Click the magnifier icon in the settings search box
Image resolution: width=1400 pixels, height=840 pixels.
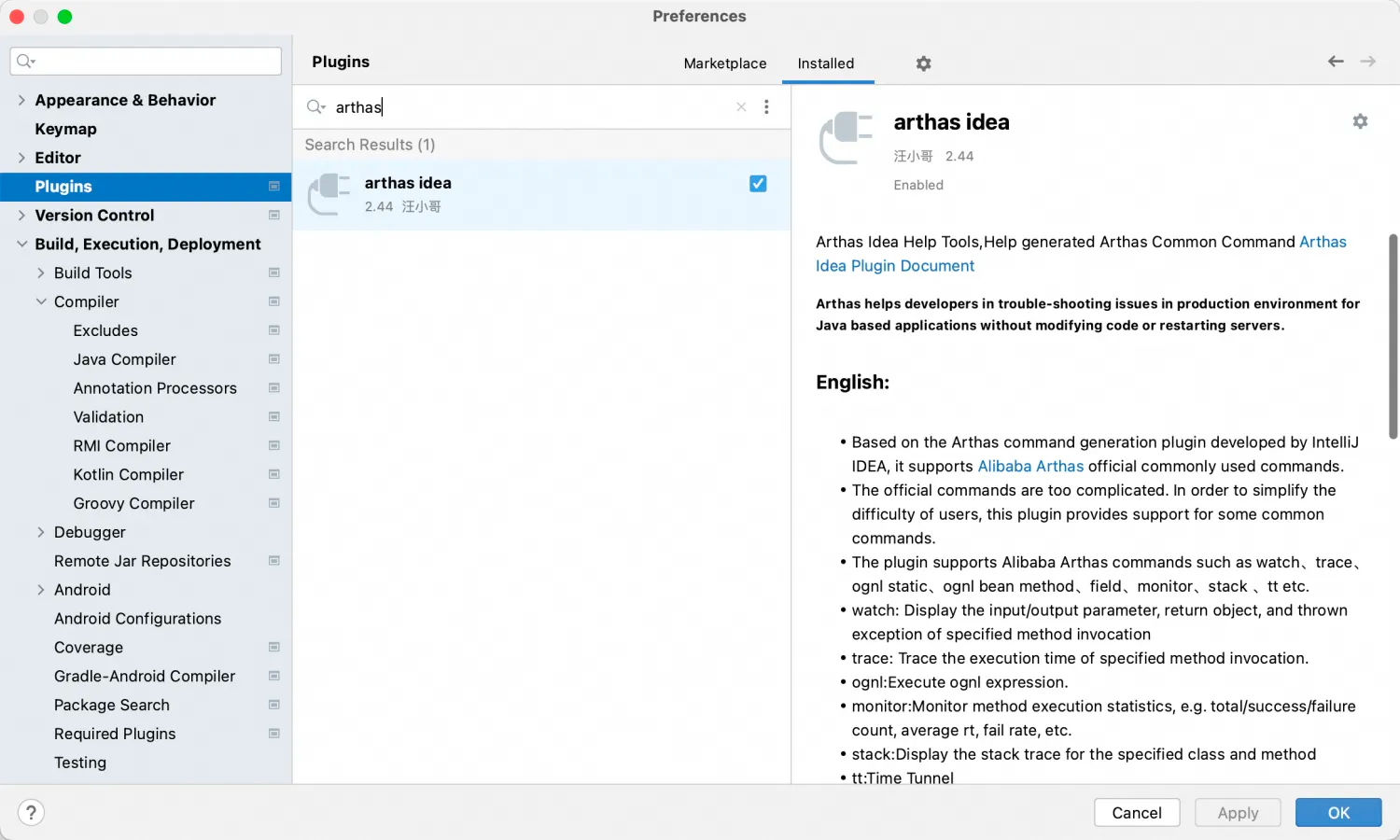coord(25,62)
